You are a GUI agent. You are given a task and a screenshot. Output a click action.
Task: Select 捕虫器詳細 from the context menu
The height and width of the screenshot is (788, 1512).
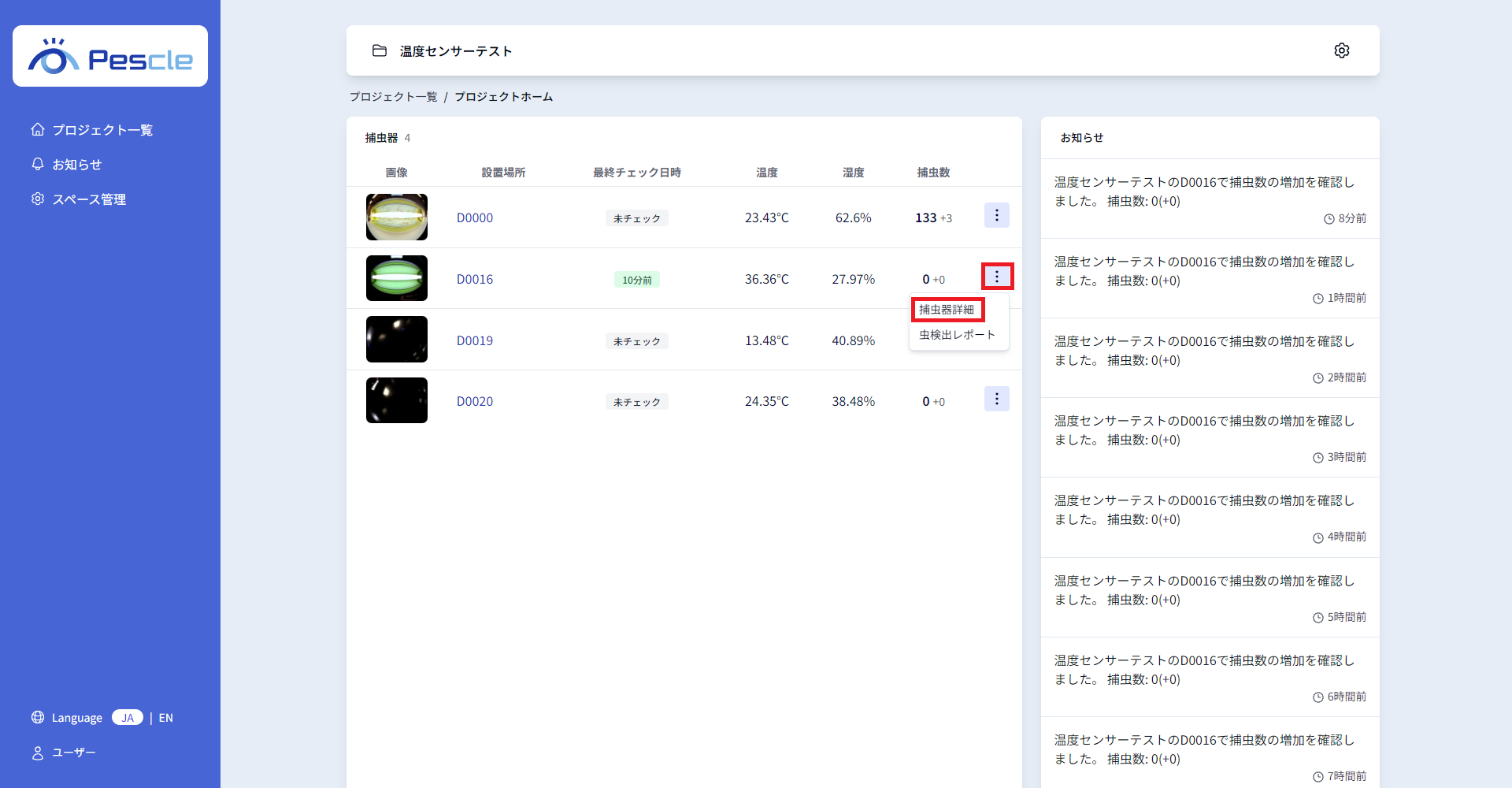pyautogui.click(x=947, y=310)
